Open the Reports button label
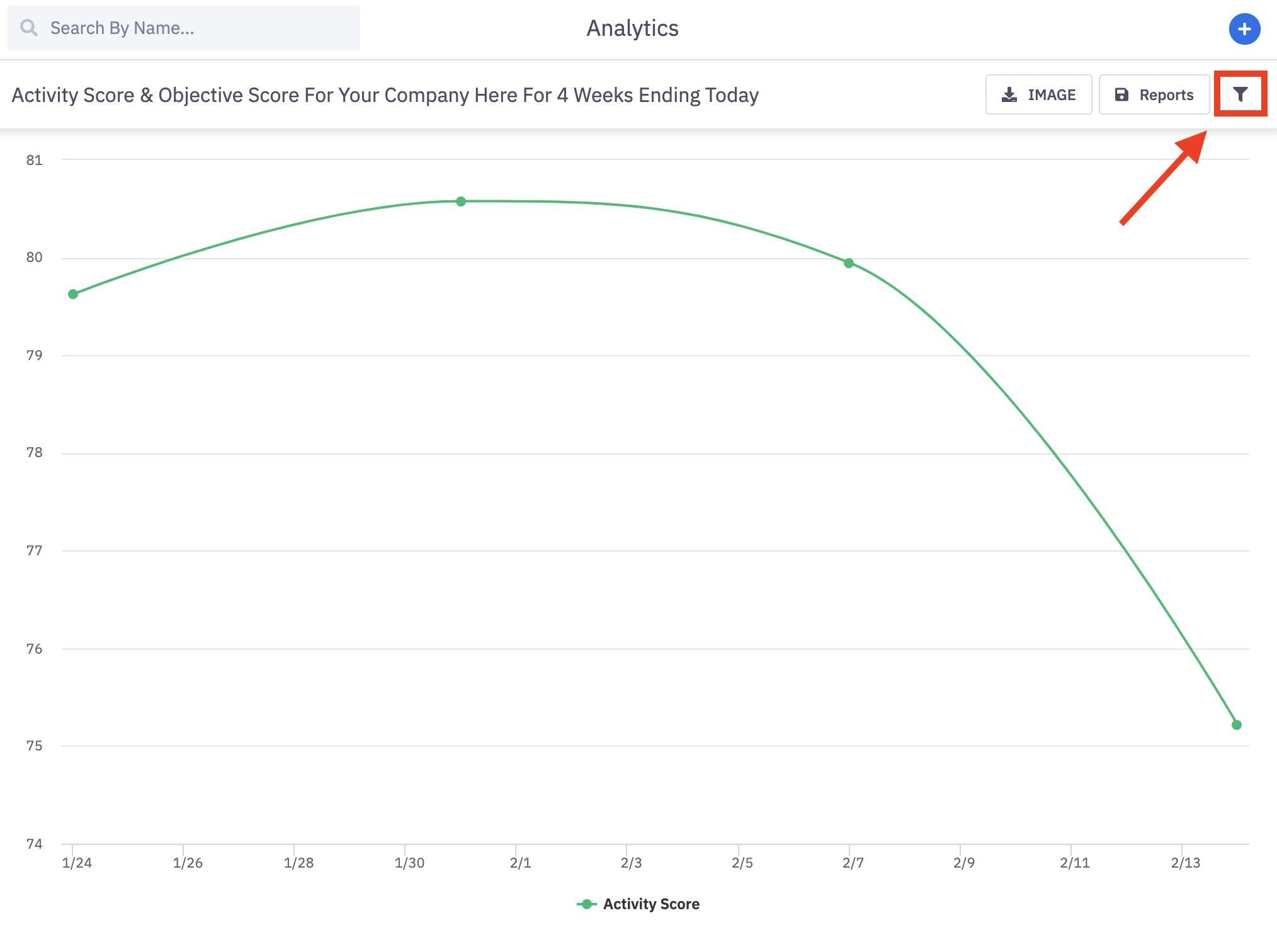1277x952 pixels. click(x=1166, y=95)
